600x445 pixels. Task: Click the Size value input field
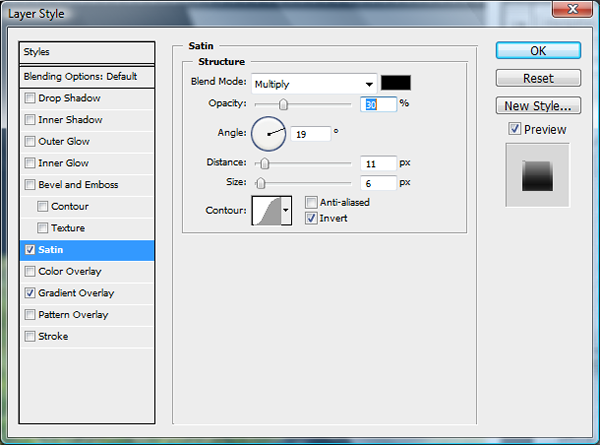pos(378,183)
